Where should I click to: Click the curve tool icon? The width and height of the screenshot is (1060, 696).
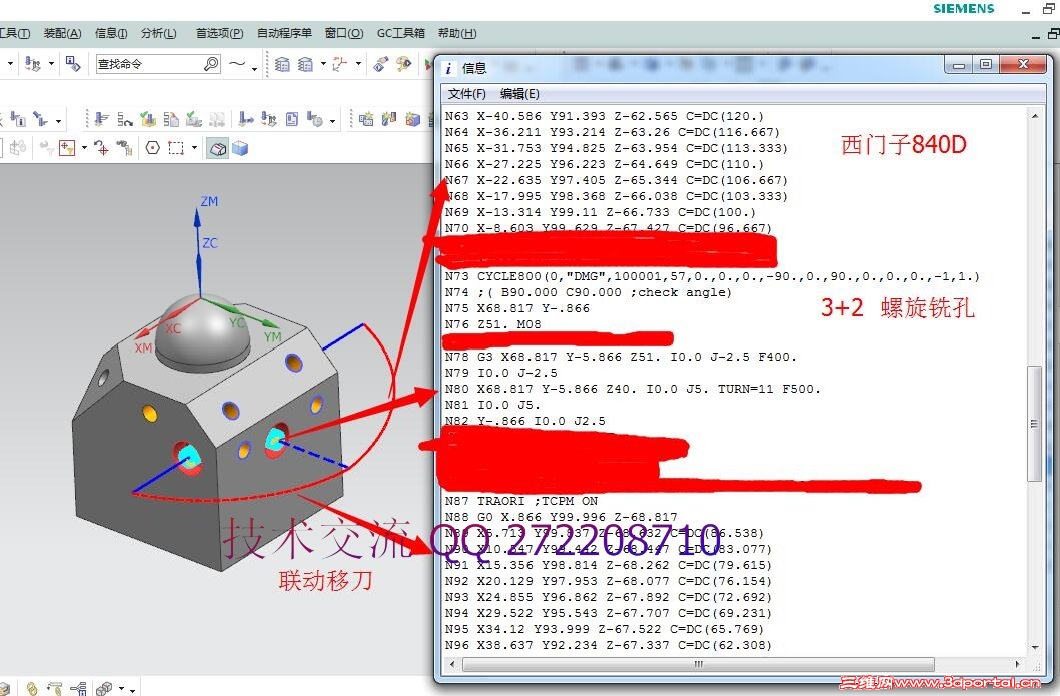point(237,64)
